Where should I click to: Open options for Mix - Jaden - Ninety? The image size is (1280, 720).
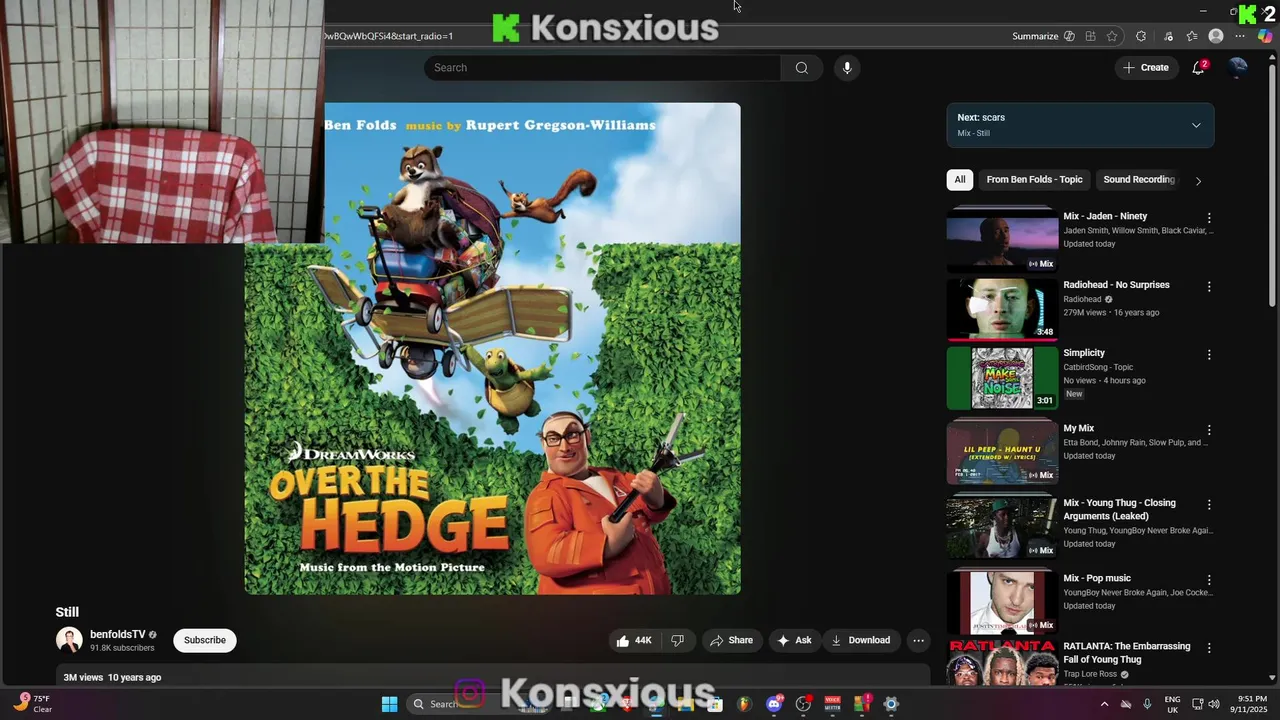pyautogui.click(x=1209, y=217)
